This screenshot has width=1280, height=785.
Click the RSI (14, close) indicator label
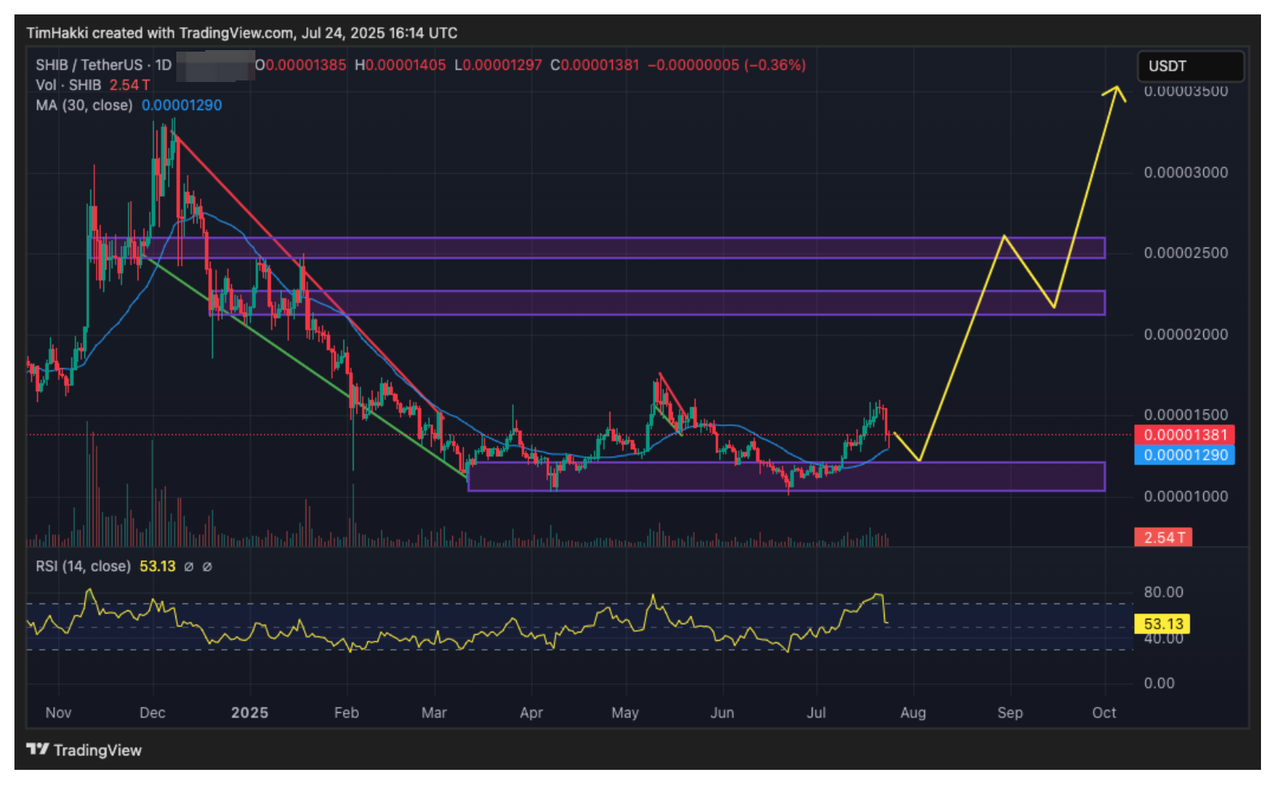tap(80, 566)
